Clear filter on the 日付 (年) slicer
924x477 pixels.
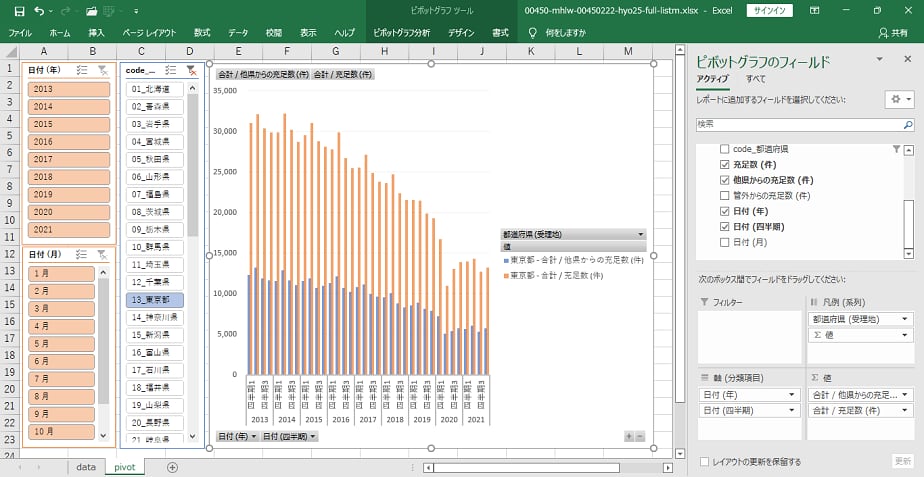click(x=102, y=70)
